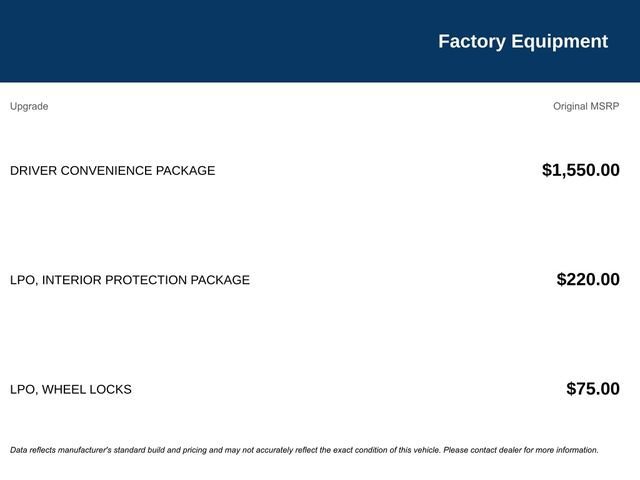The image size is (640, 480).
Task: Click the disclaimer text at the bottom
Action: (304, 450)
